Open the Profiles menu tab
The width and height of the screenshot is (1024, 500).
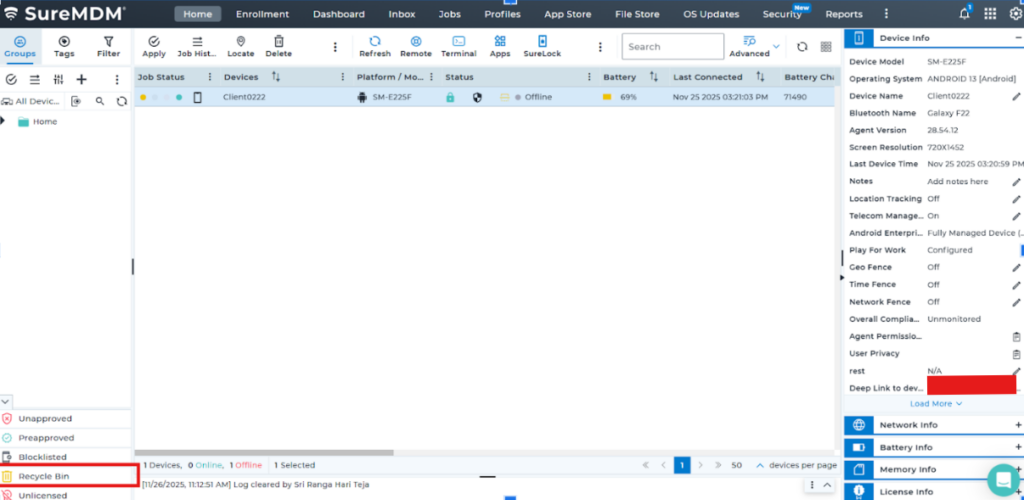(502, 14)
